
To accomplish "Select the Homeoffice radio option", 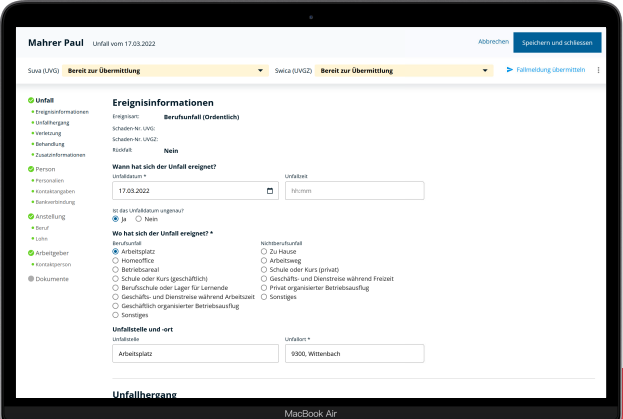I will click(116, 261).
